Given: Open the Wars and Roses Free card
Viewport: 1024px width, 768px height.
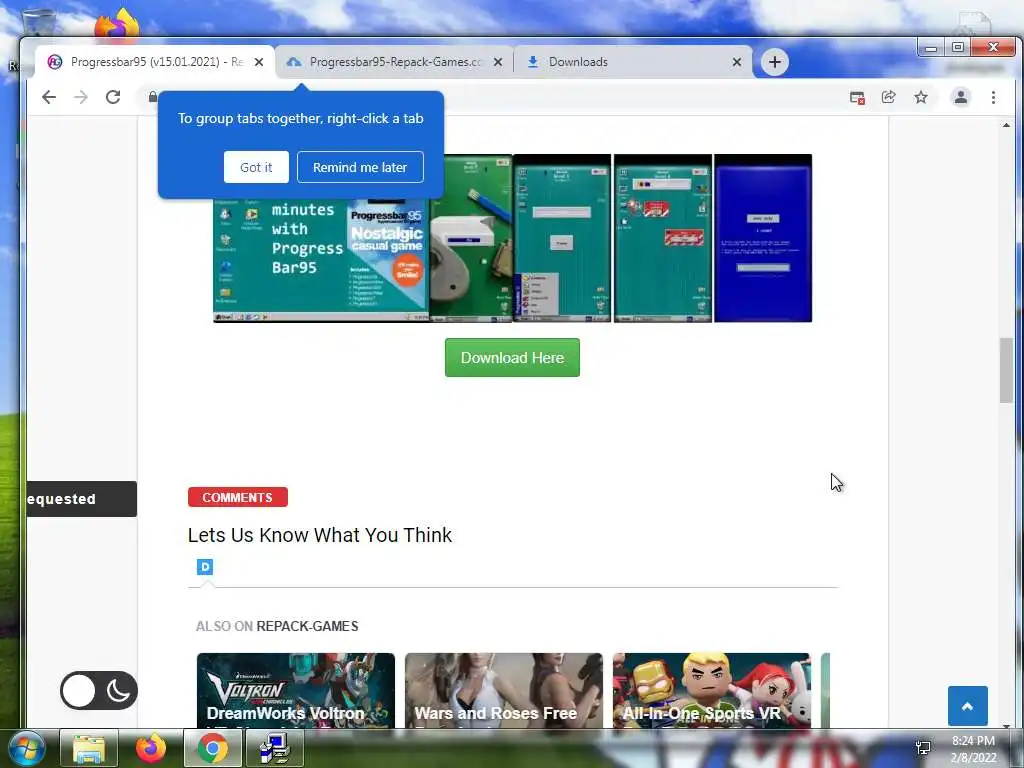Looking at the screenshot, I should click(504, 691).
